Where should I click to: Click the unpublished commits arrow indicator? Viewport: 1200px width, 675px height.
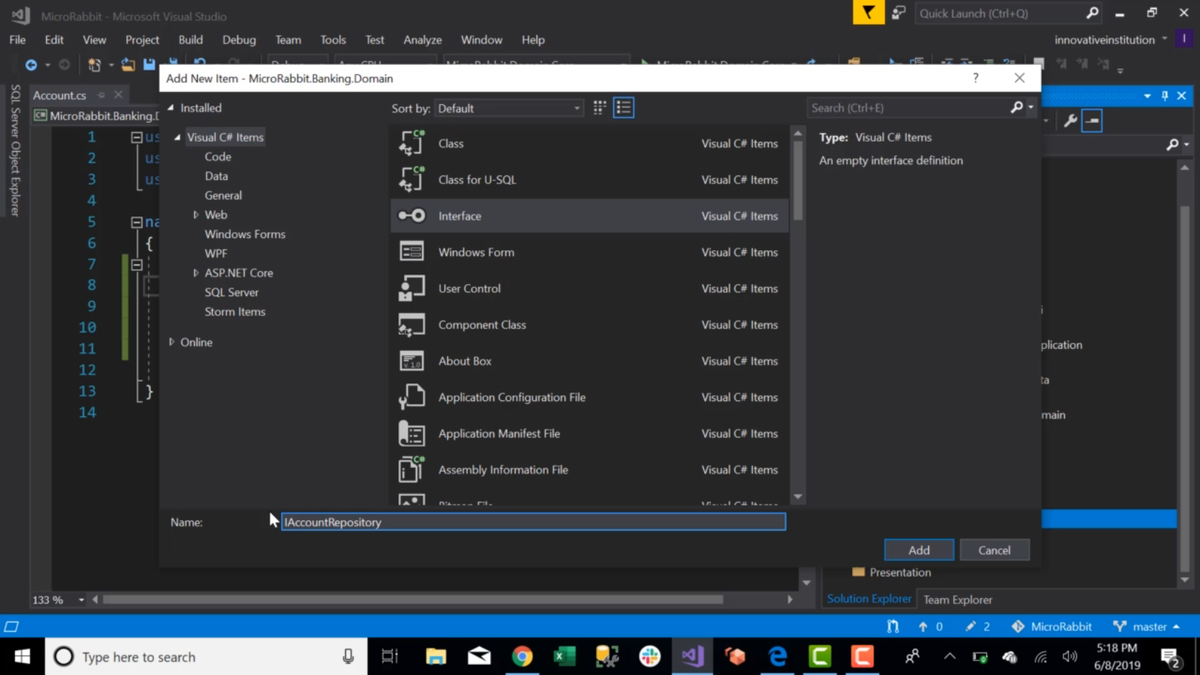pos(930,626)
